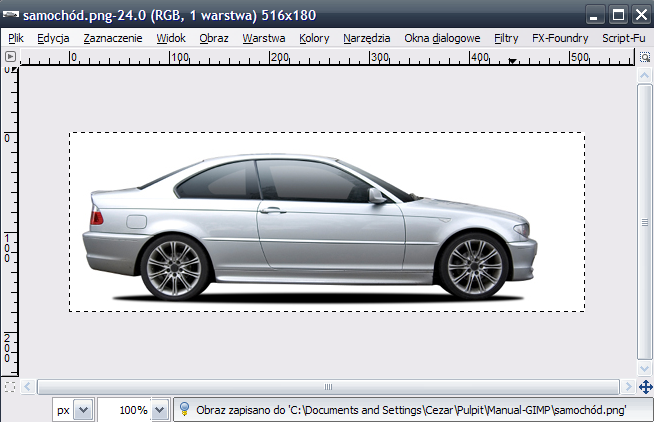The height and width of the screenshot is (422, 654).
Task: Click the horizontal scrollbar right arrow
Action: pyautogui.click(x=627, y=386)
